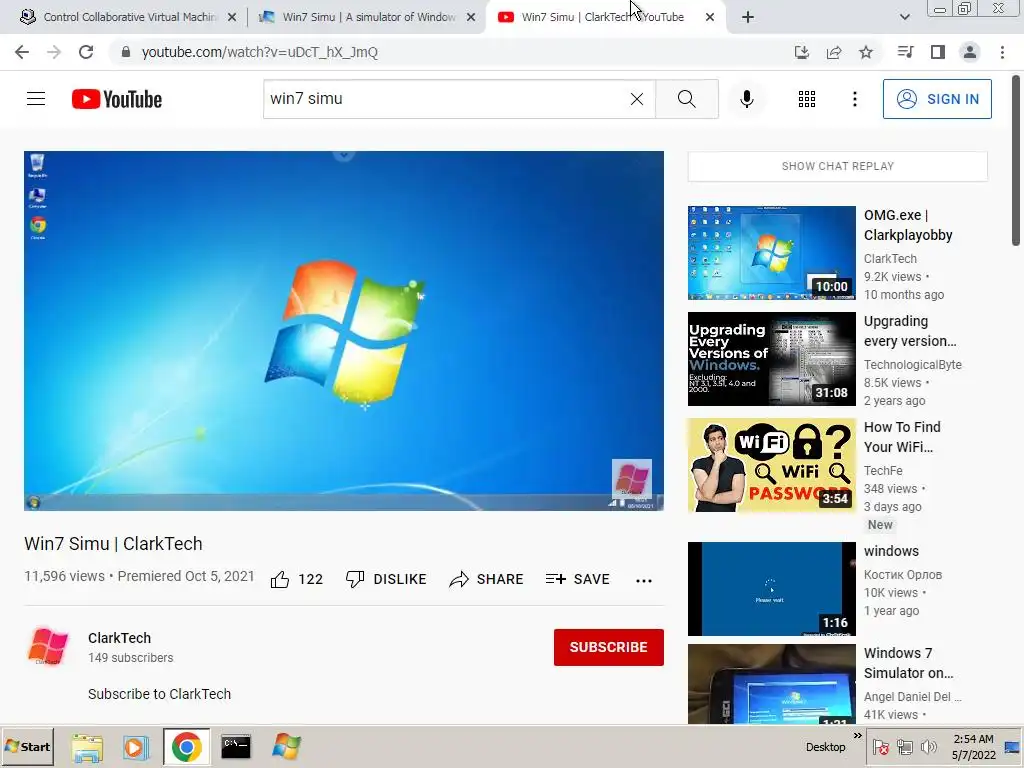Open Upgrading every version video title
1024x768 pixels.
[x=910, y=331]
